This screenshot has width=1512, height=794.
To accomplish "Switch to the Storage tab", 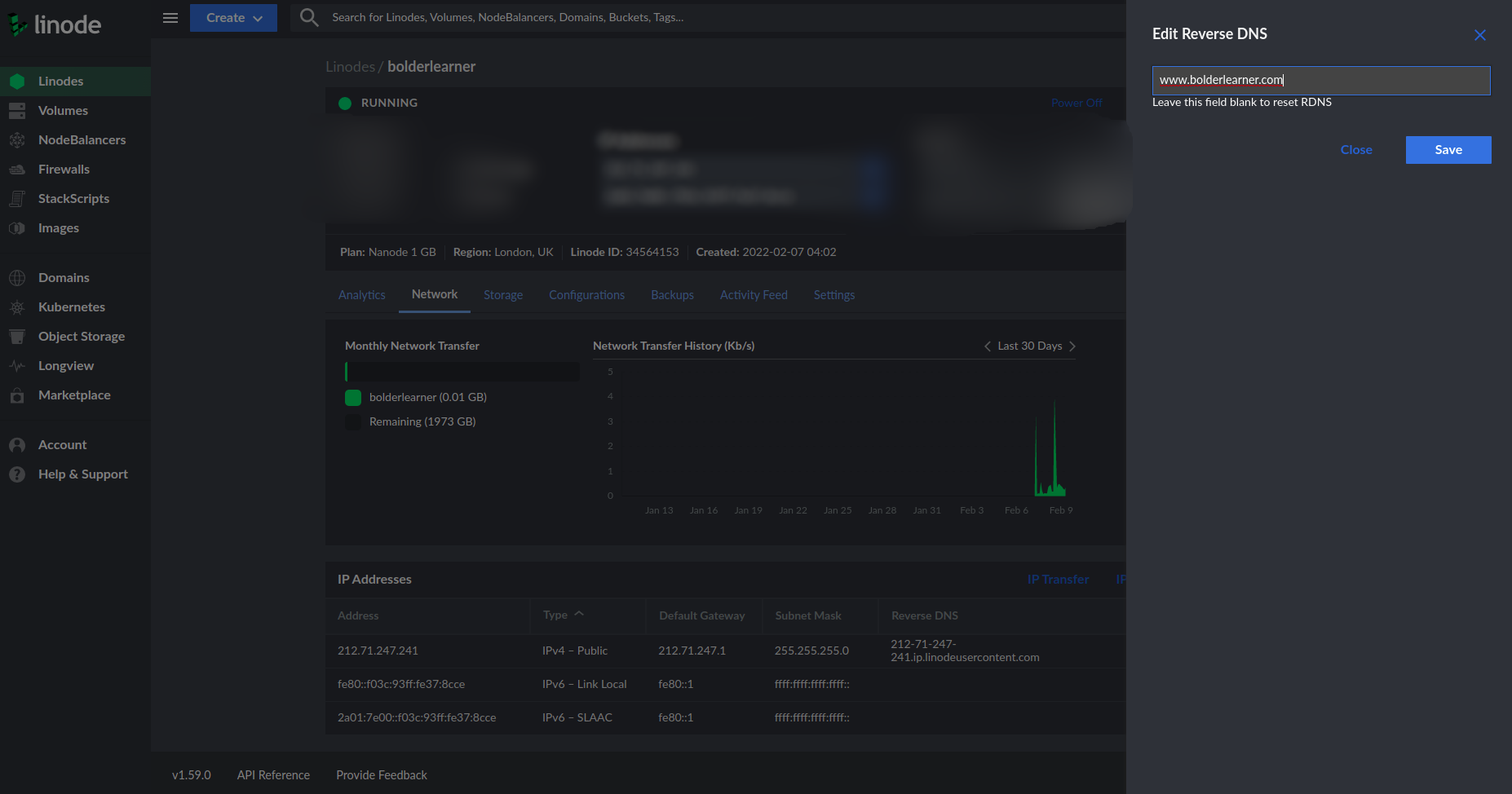I will point(503,295).
